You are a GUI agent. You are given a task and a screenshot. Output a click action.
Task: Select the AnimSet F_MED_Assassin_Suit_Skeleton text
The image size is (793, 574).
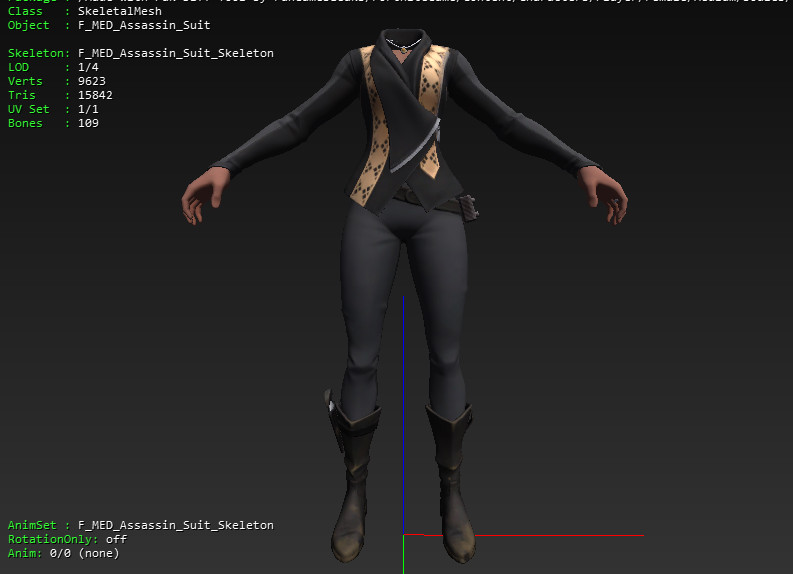click(x=140, y=525)
